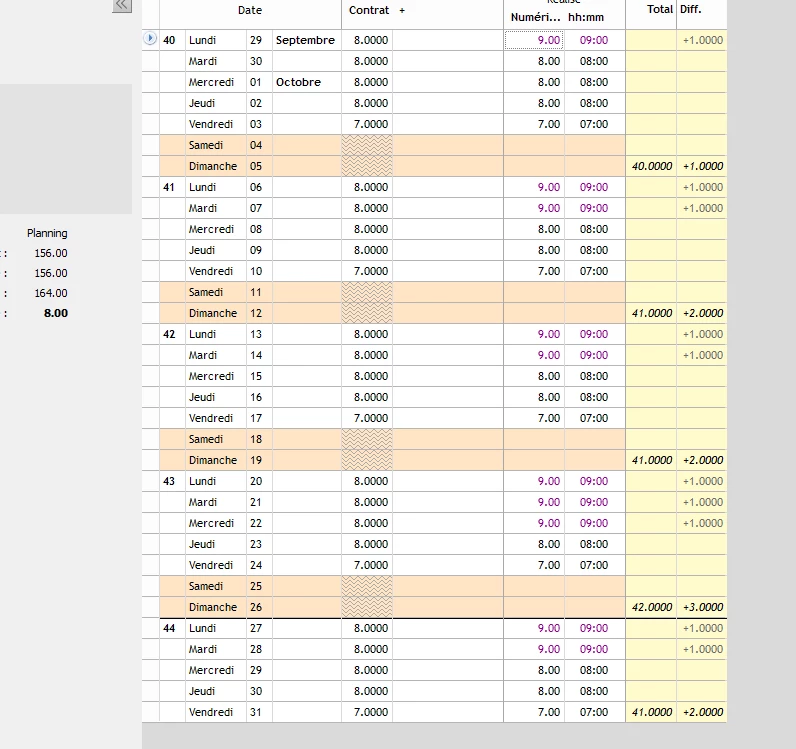Viewport: 796px width, 749px height.
Task: Click the +1.0000 diff for Lundi 29
Action: (703, 40)
